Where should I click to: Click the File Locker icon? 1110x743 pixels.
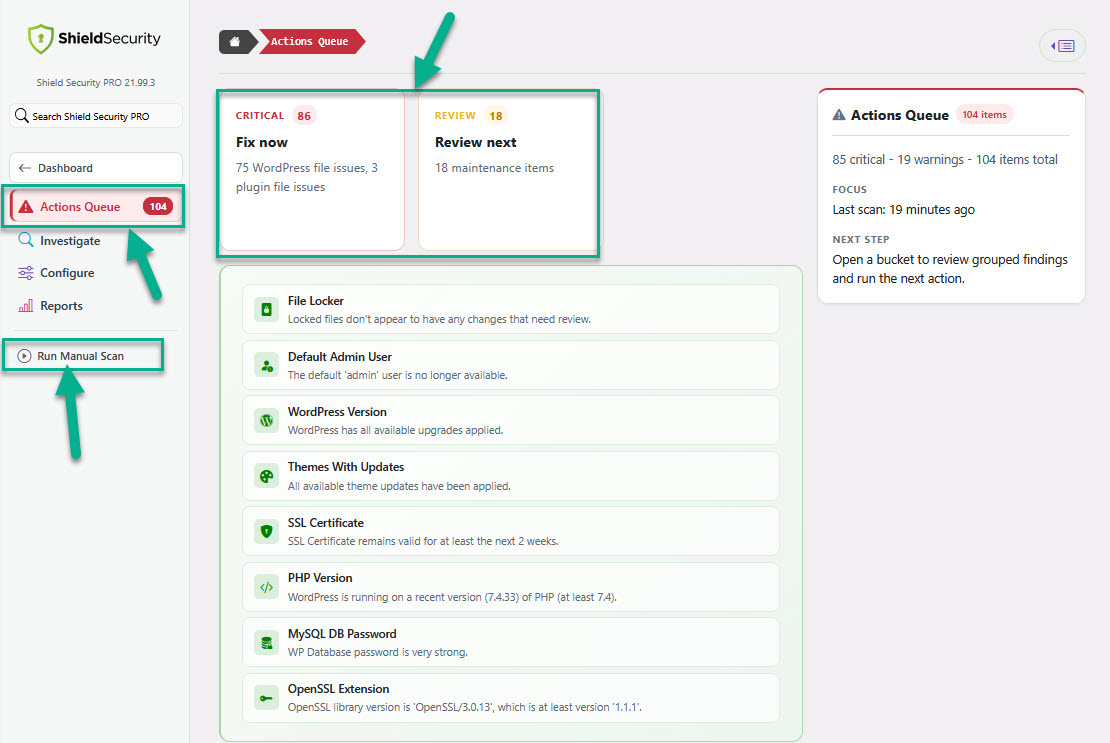[x=267, y=309]
